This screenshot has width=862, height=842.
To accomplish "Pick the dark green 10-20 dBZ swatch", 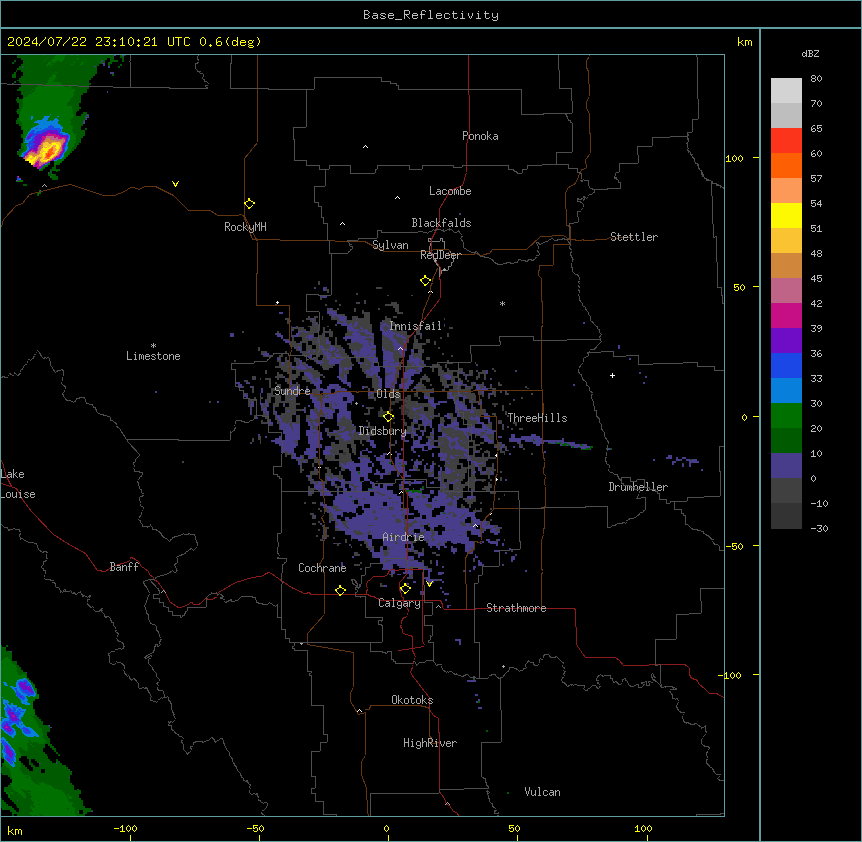I will coord(786,441).
